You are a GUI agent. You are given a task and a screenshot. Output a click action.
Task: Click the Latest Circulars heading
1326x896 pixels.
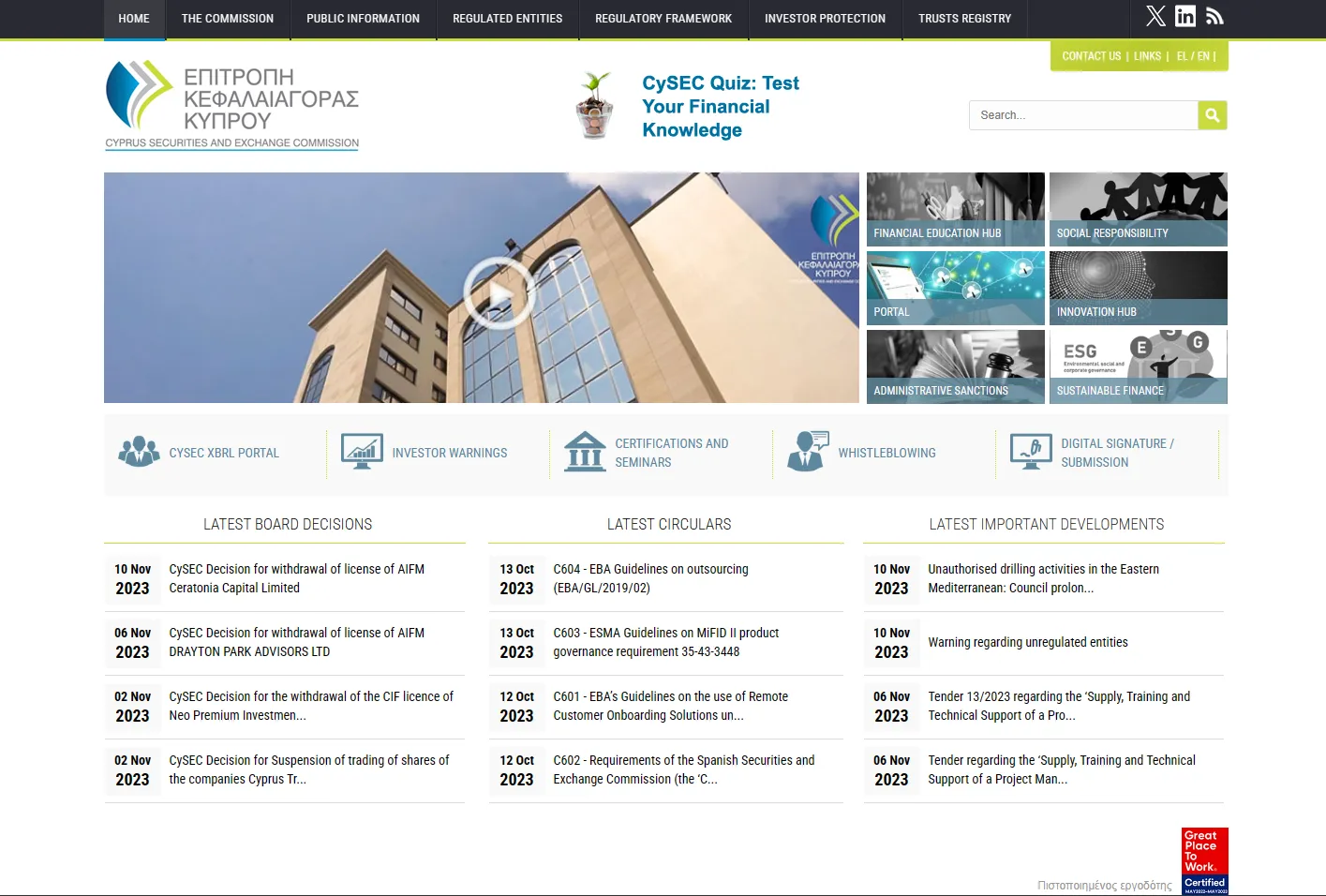669,524
